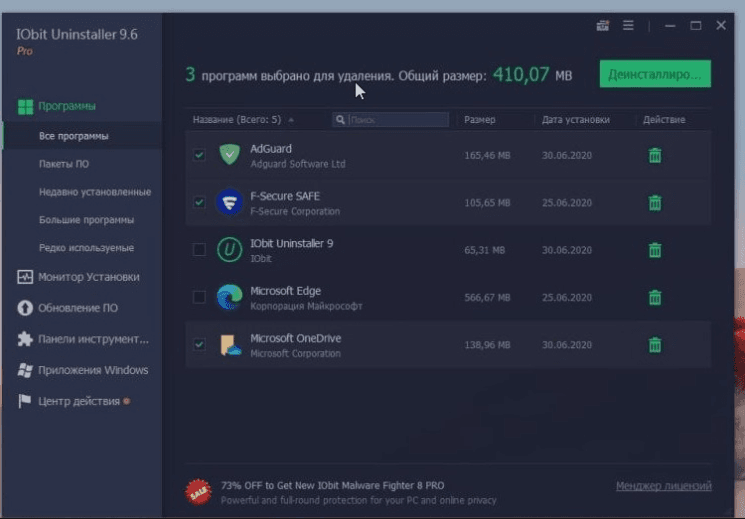The width and height of the screenshot is (745, 519).
Task: Click the 65,31 MB size value
Action: [x=484, y=250]
